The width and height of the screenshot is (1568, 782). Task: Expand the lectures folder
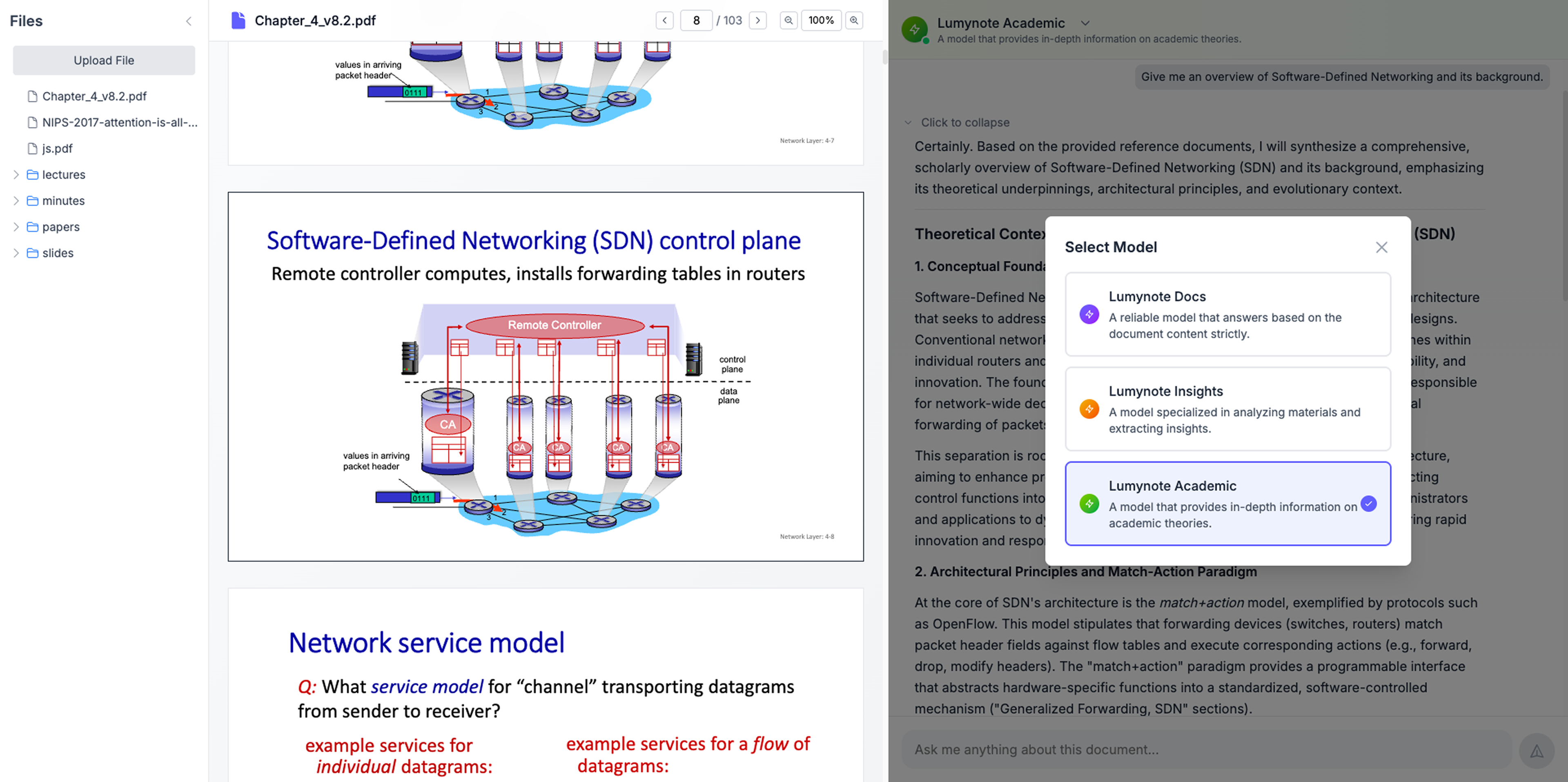(x=16, y=175)
